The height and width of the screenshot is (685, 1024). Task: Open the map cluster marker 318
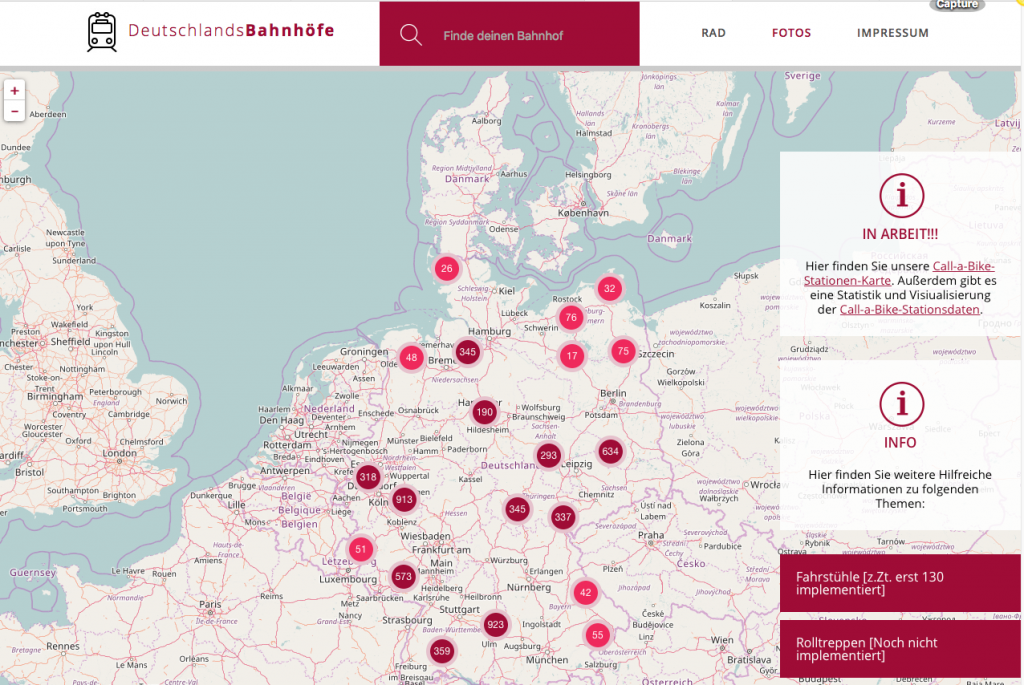(368, 477)
